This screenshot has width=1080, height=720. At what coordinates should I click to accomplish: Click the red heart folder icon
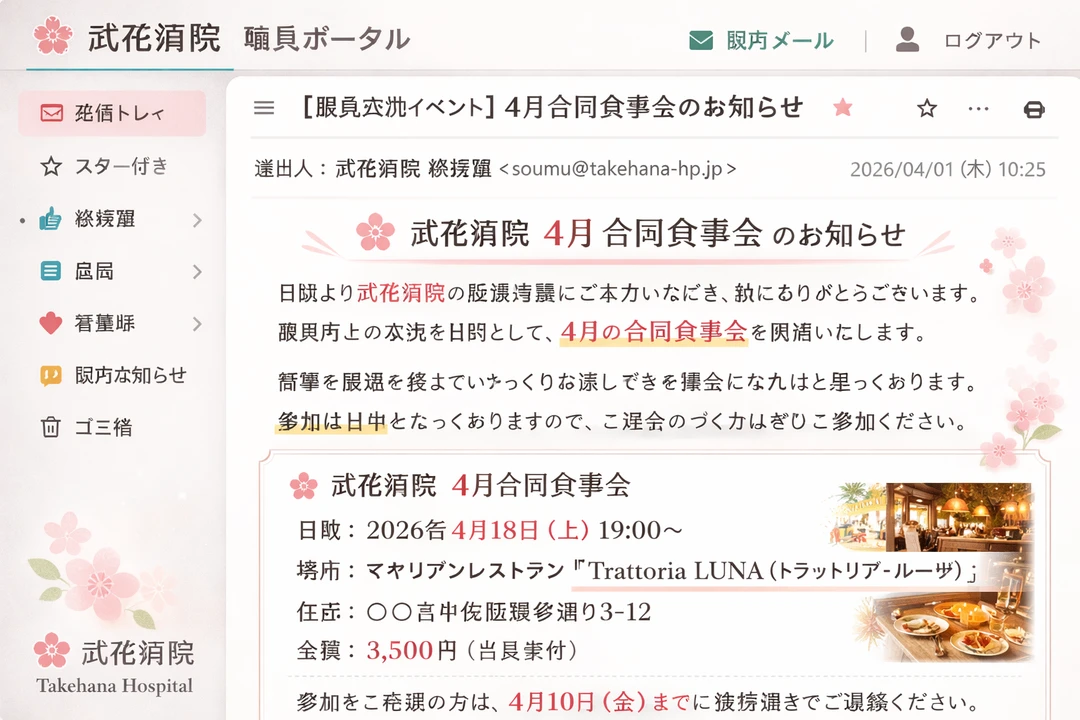[50, 322]
